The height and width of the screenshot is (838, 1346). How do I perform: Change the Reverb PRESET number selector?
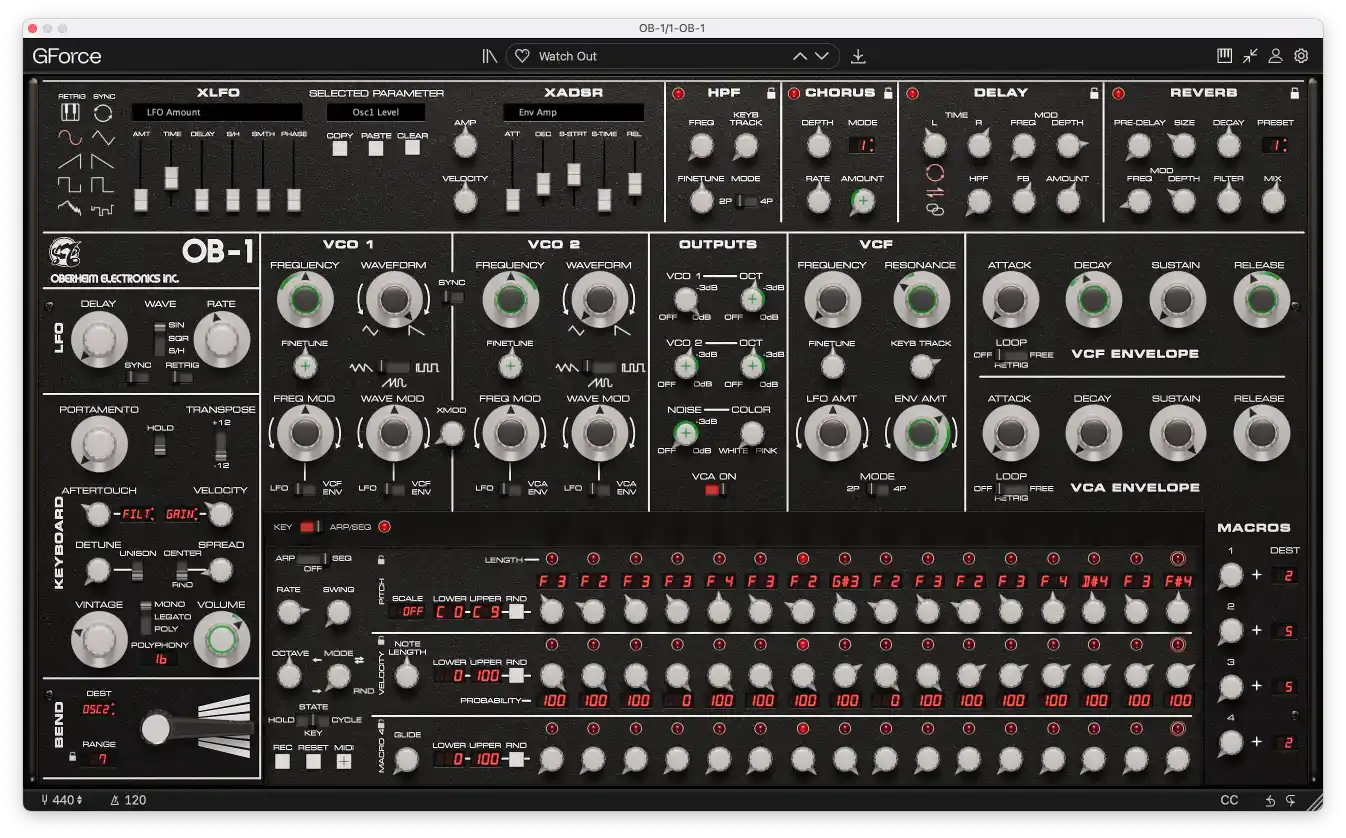1274,145
